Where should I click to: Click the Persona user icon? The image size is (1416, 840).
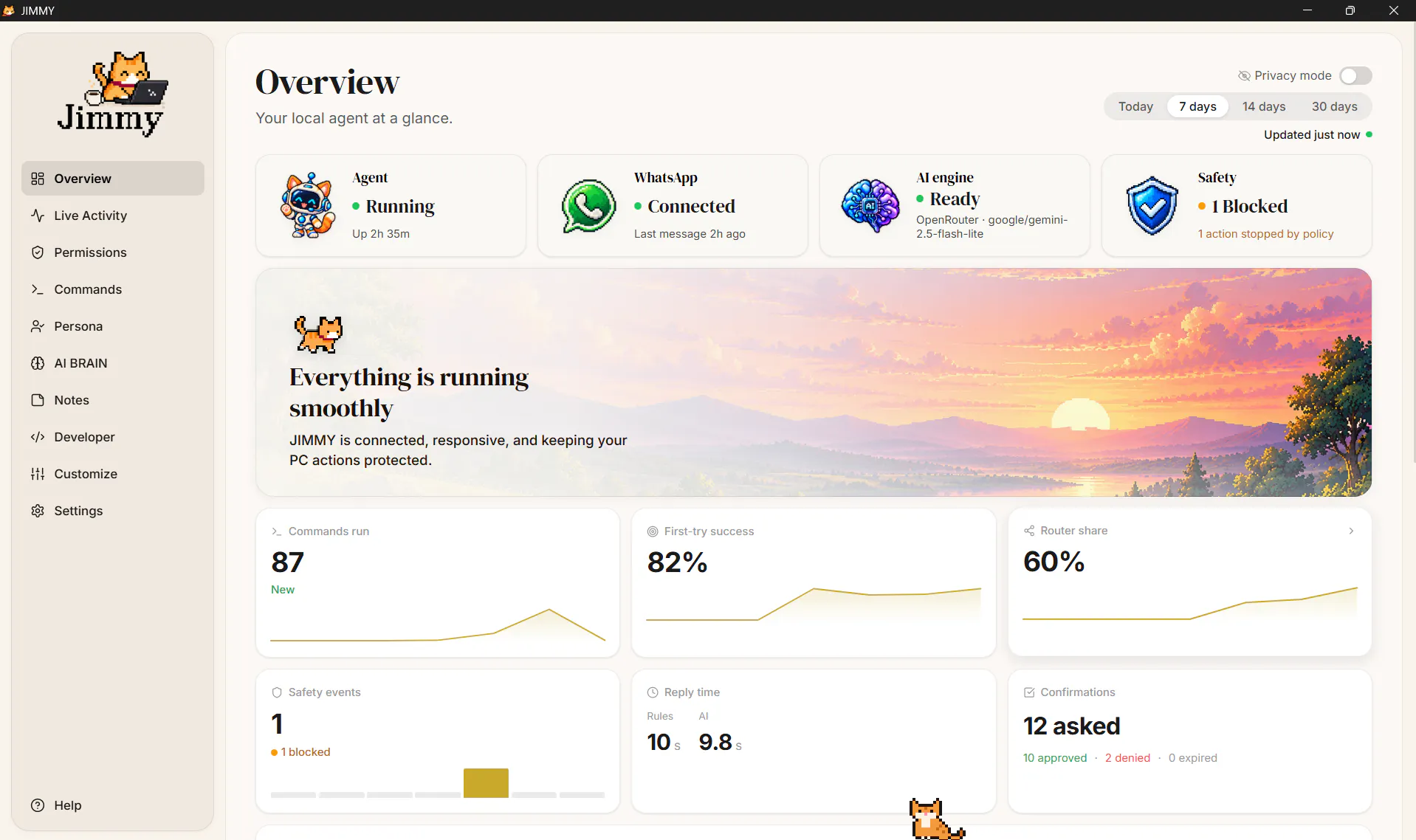coord(38,326)
